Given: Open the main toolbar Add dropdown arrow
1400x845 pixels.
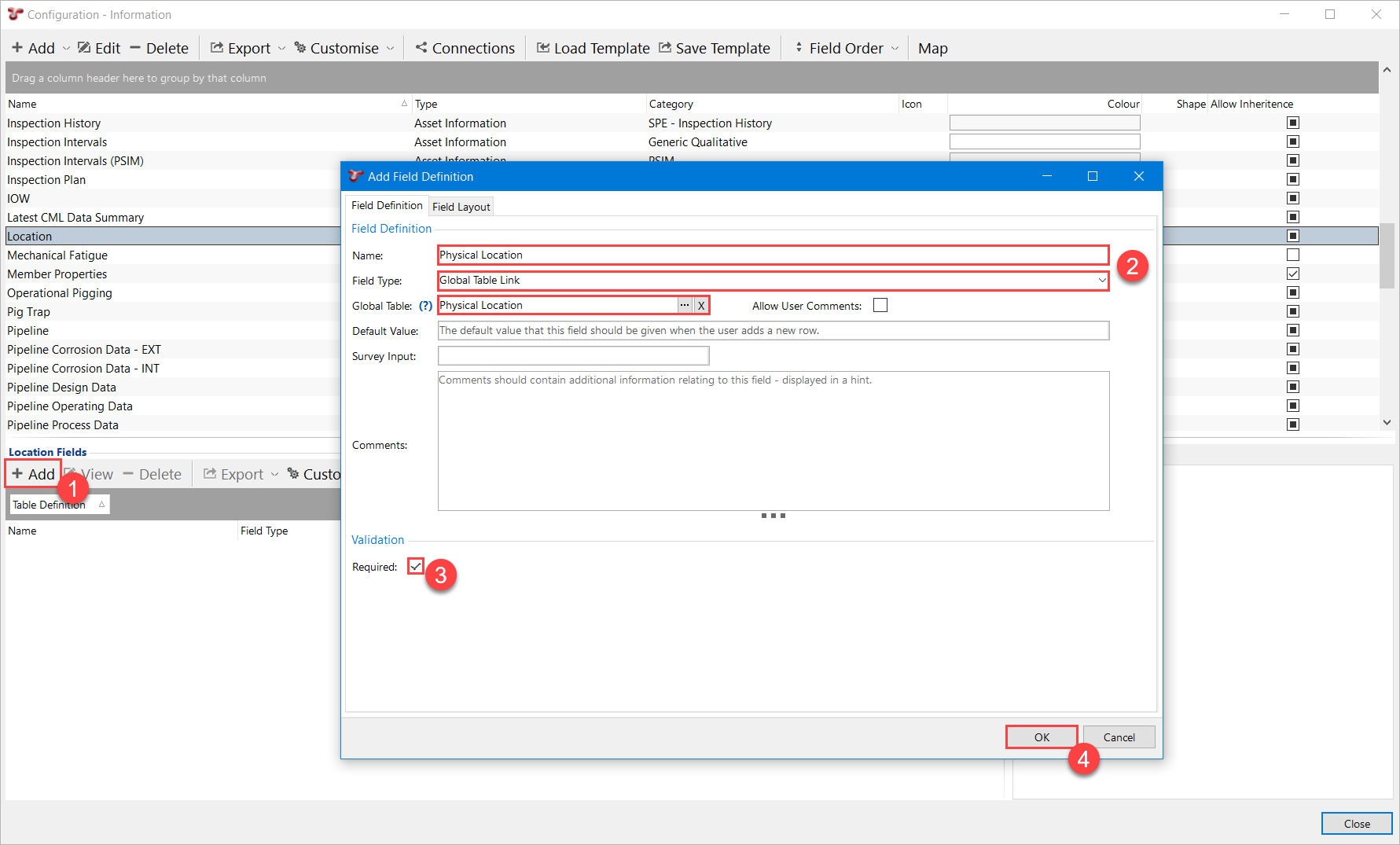Looking at the screenshot, I should point(66,48).
